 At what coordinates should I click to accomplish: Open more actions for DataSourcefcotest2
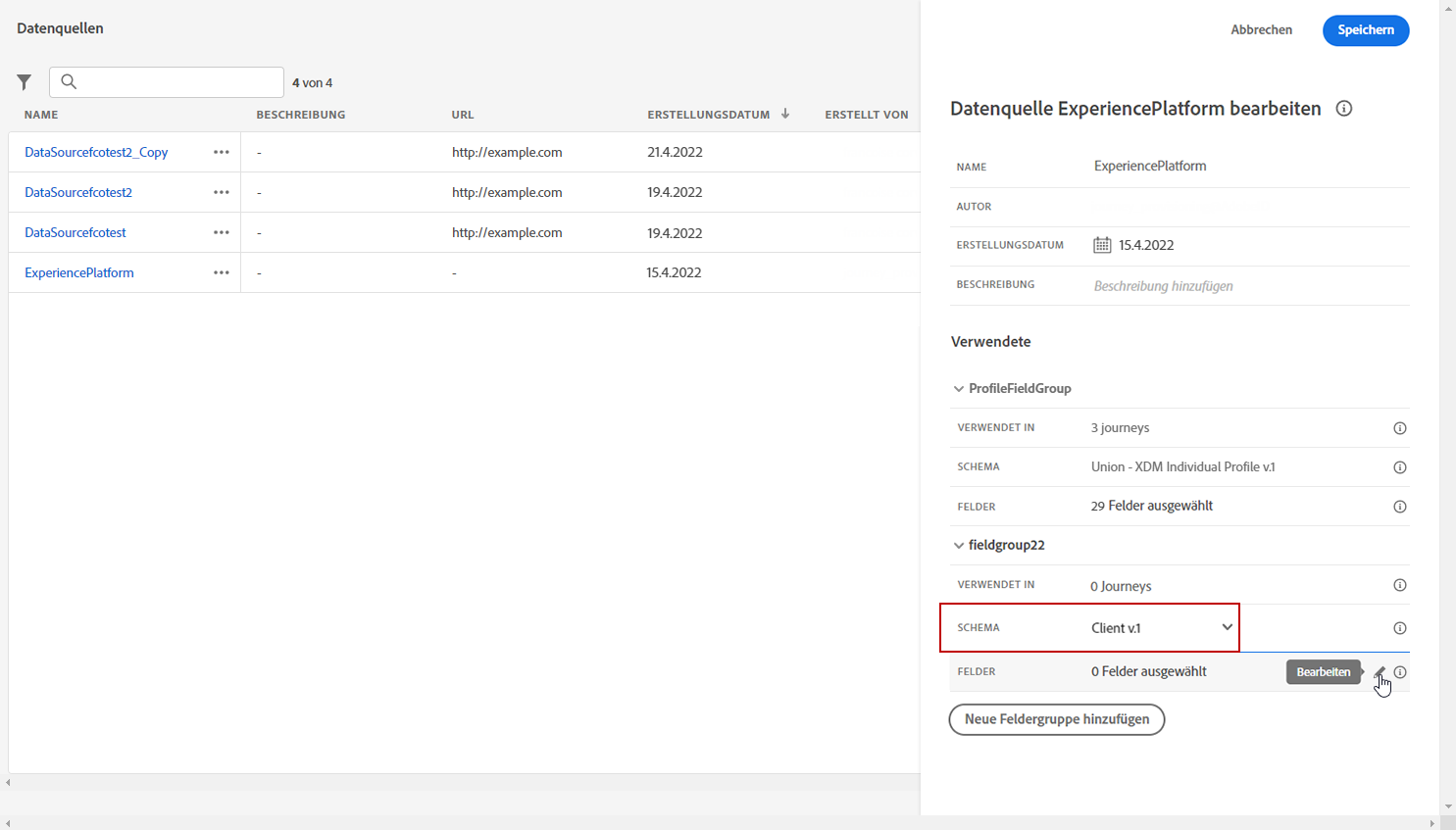point(222,192)
